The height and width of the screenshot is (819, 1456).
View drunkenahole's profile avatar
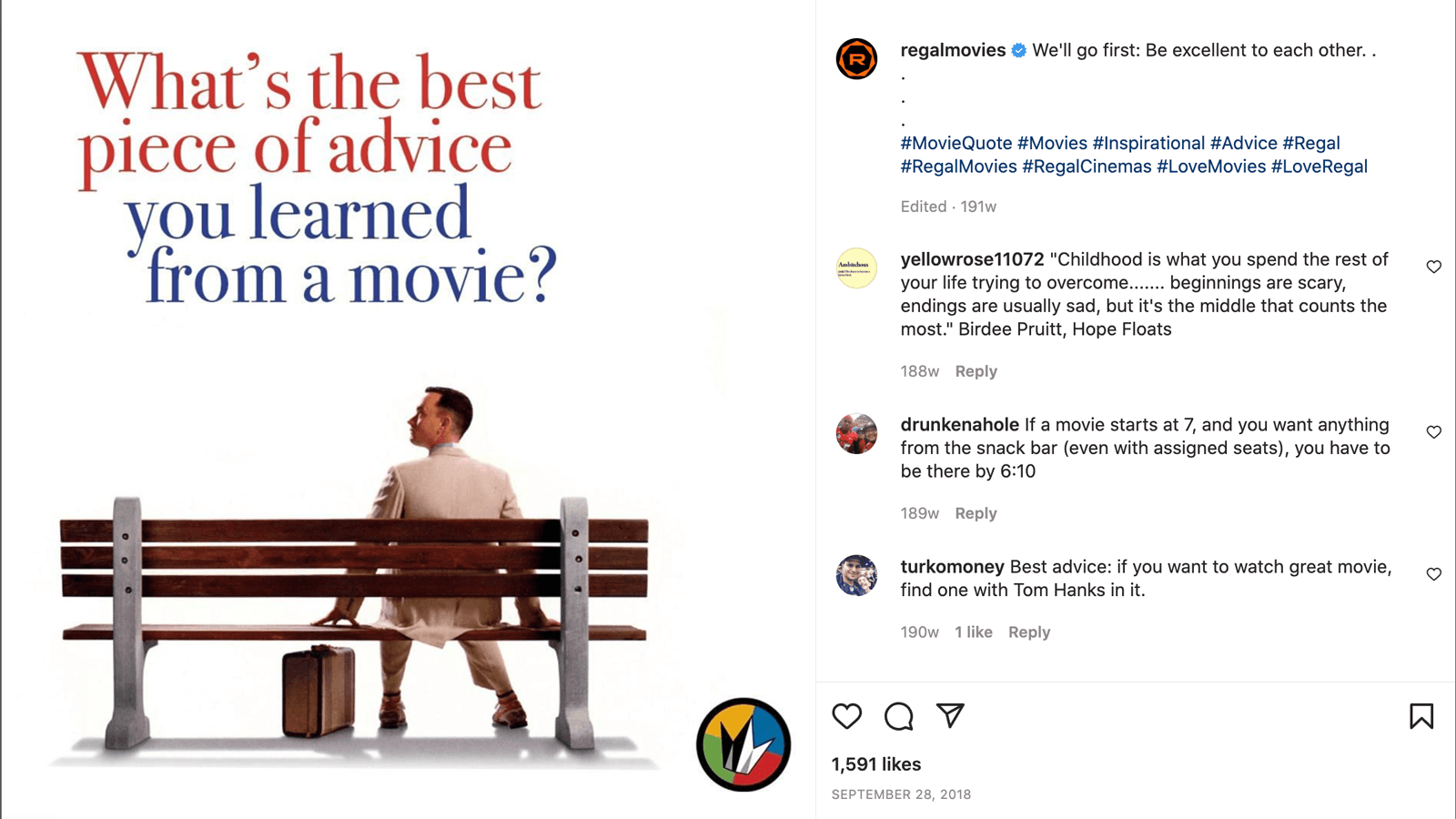pyautogui.click(x=856, y=434)
